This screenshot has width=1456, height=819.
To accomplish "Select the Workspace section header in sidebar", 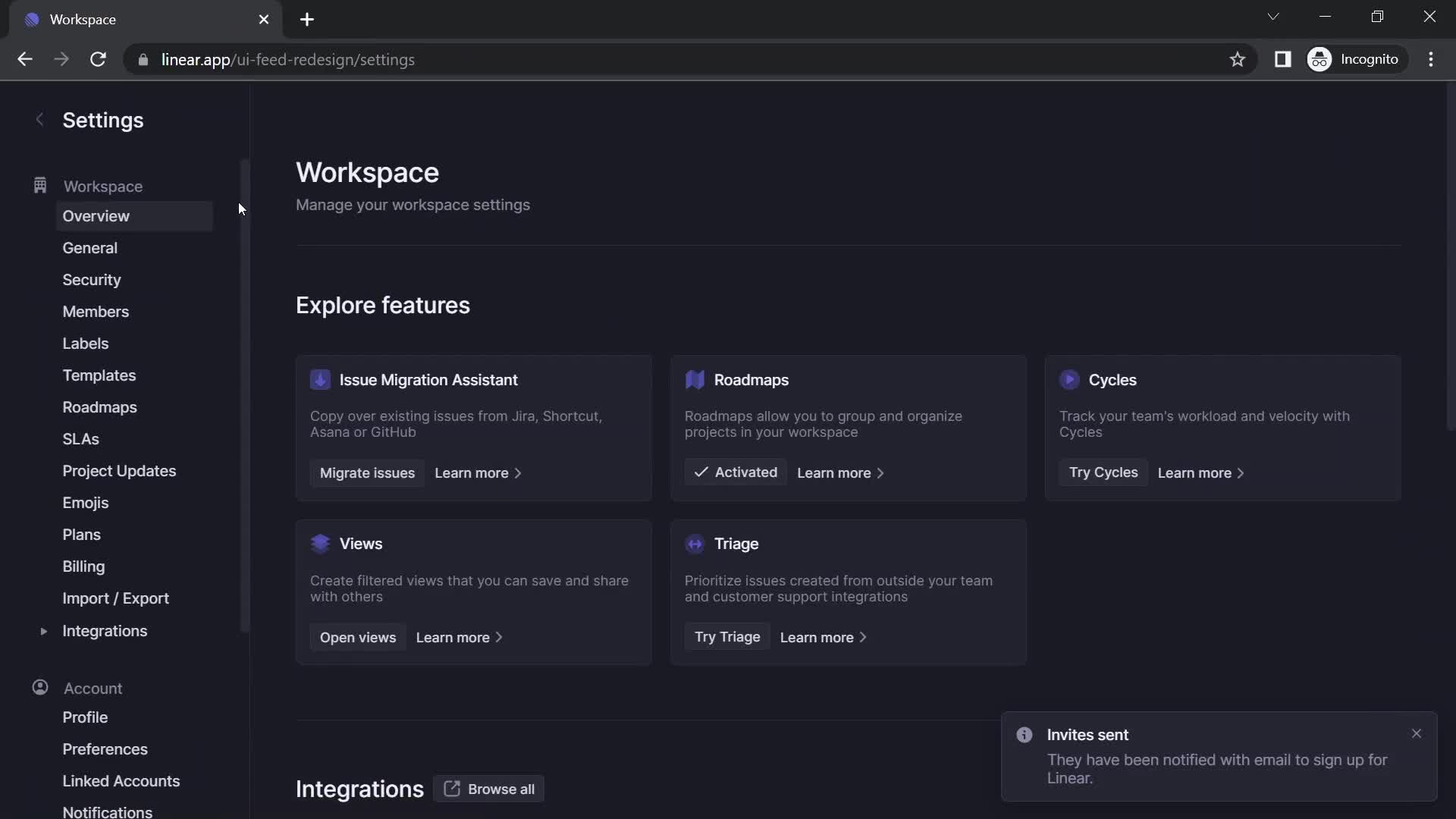I will click(102, 187).
